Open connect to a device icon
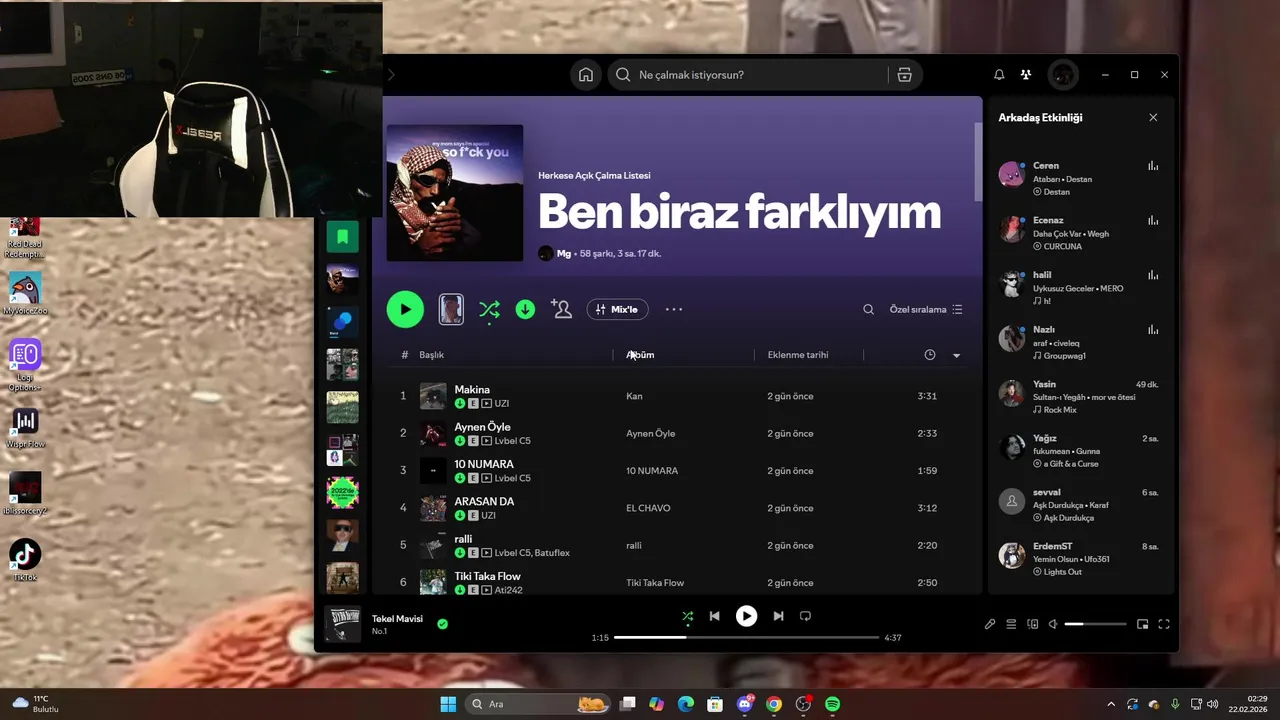Viewport: 1280px width, 720px height. tap(1032, 624)
